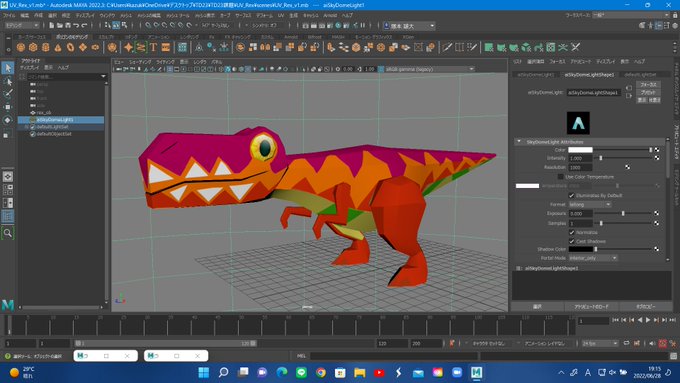Click the first green mesh display shelf icon
Viewport: 680px width, 383px height.
coord(489,47)
